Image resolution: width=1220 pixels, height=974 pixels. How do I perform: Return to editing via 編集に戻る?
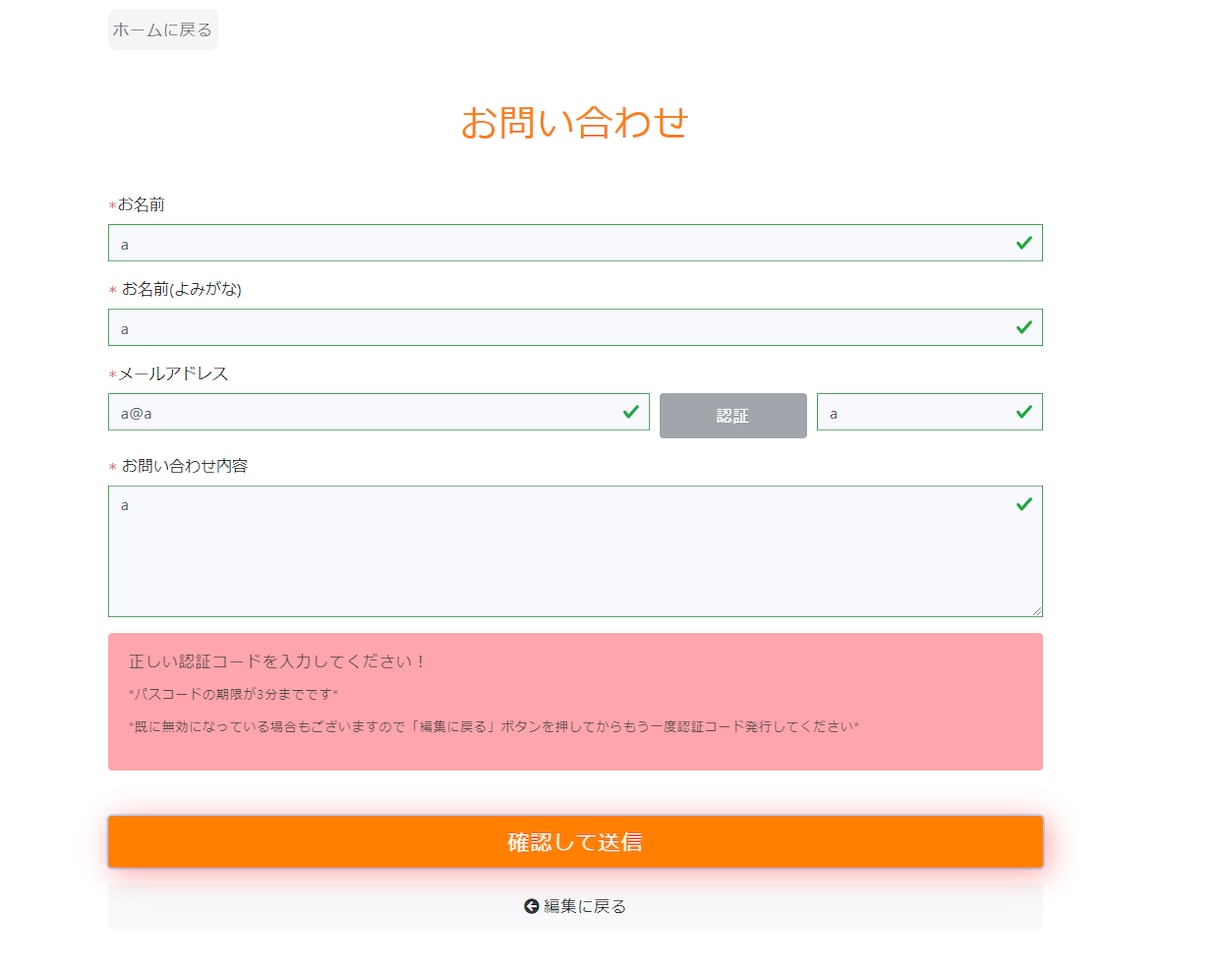575,906
